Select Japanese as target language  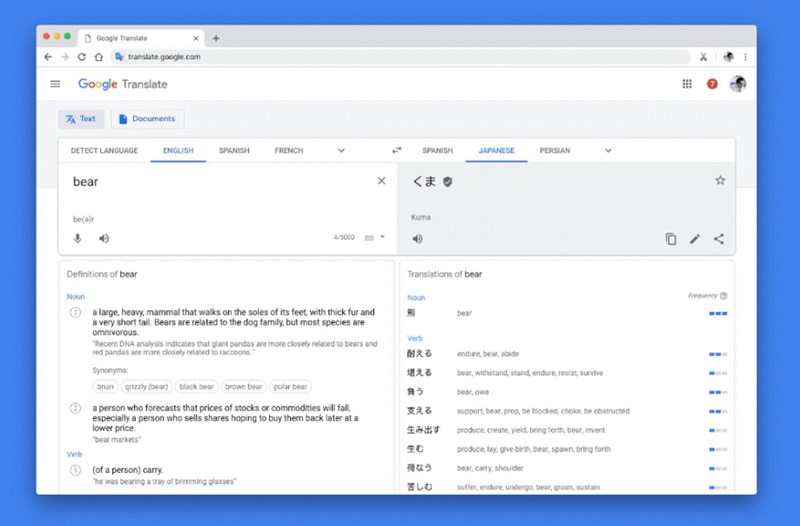pyautogui.click(x=496, y=151)
